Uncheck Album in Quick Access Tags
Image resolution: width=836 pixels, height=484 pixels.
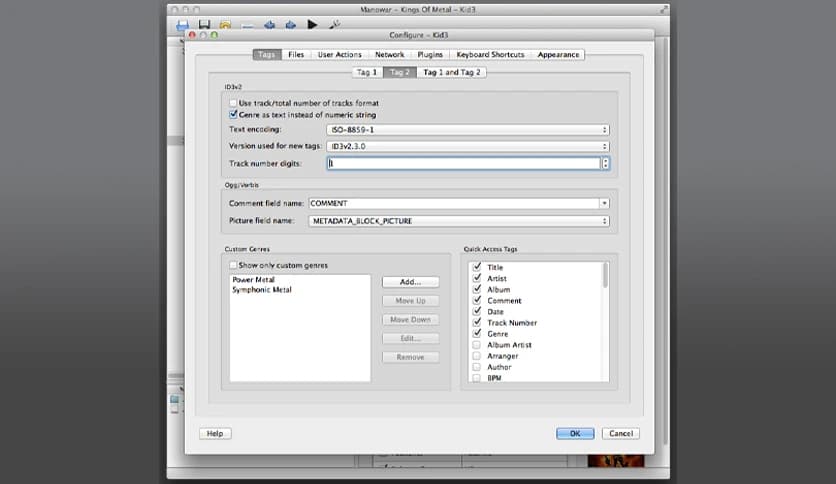477,289
